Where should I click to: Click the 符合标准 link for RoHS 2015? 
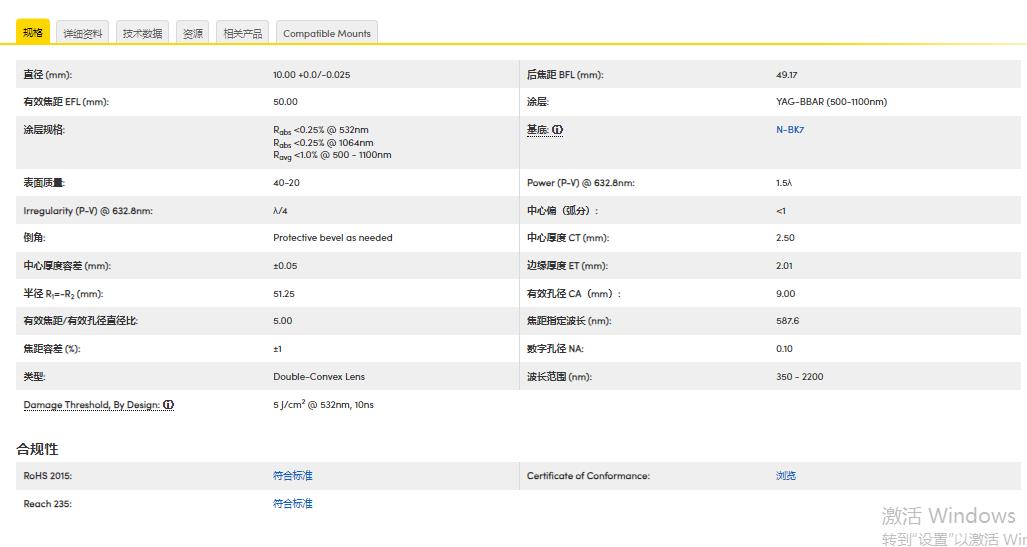(x=292, y=476)
